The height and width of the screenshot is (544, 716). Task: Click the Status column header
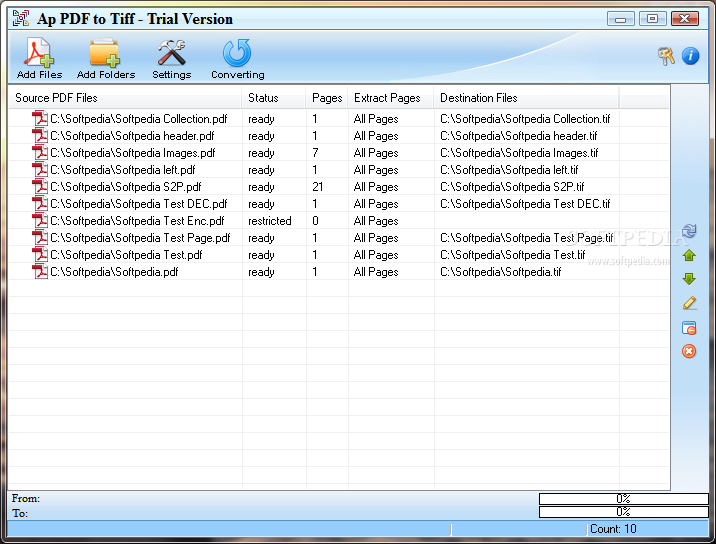point(274,98)
